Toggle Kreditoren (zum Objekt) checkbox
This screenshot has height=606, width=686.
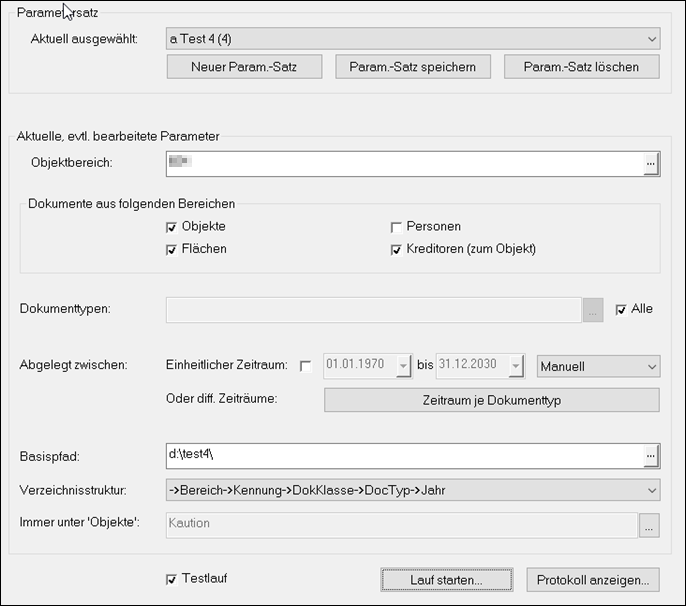(397, 249)
